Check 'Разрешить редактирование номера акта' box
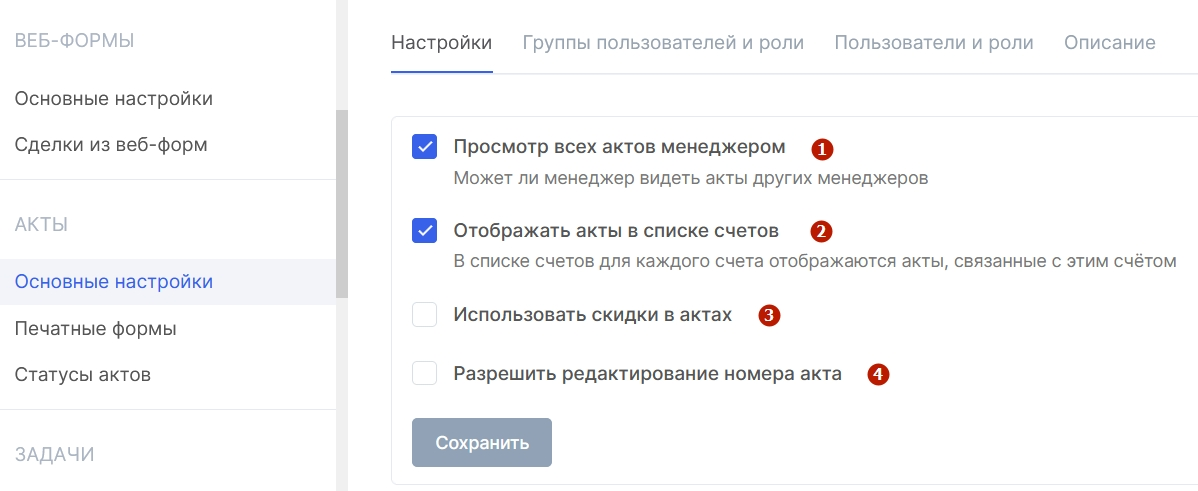The height and width of the screenshot is (491, 1198). tap(424, 374)
